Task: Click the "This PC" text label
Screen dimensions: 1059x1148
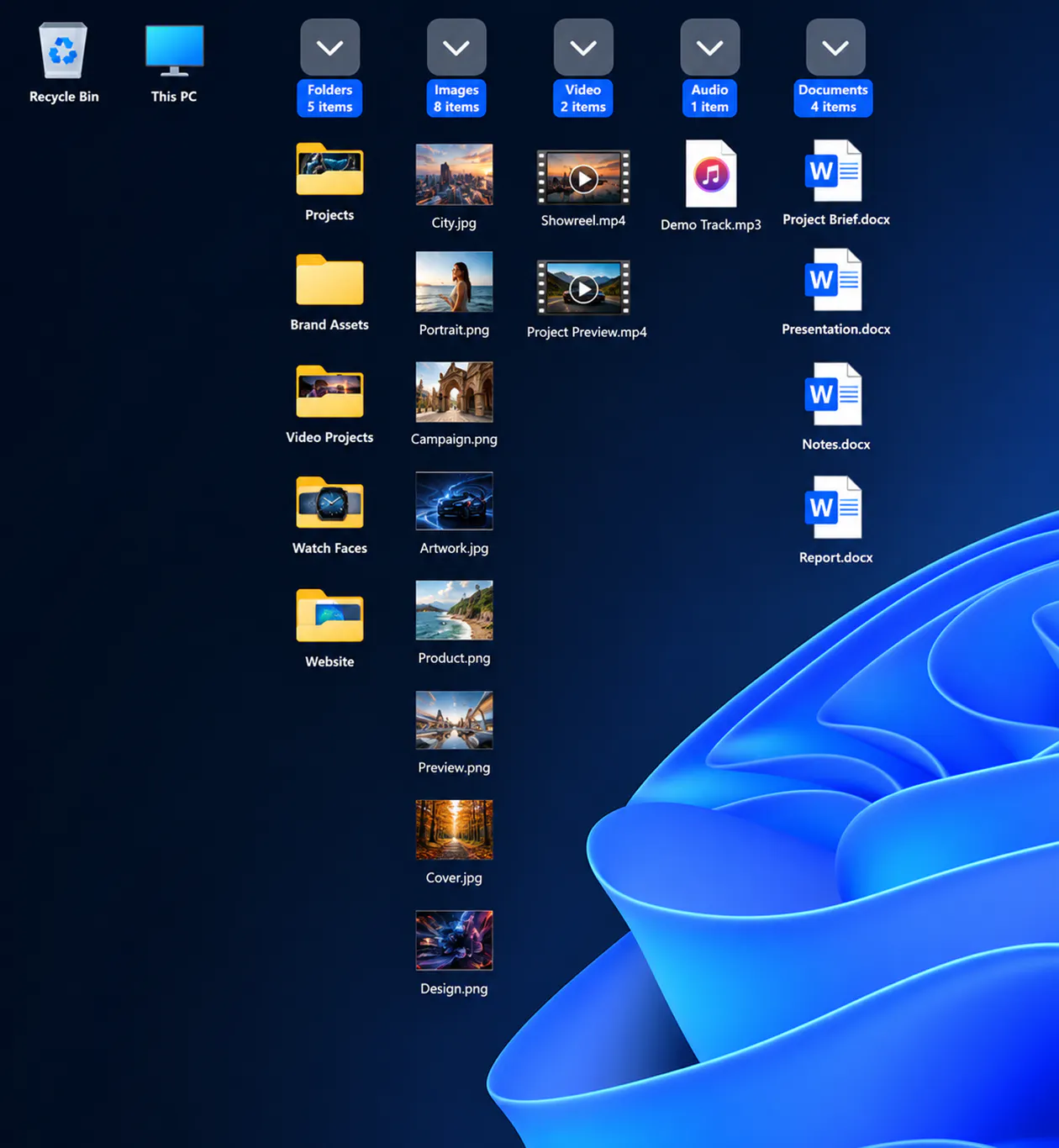Action: click(174, 97)
